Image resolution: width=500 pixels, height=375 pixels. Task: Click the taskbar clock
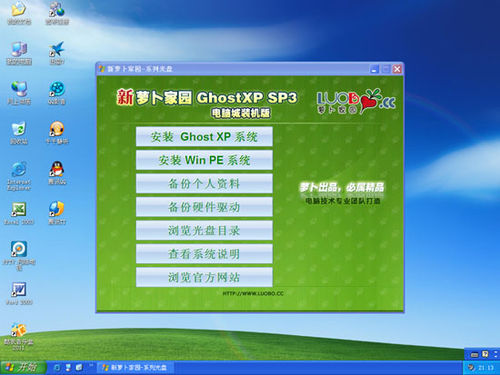coord(486,368)
